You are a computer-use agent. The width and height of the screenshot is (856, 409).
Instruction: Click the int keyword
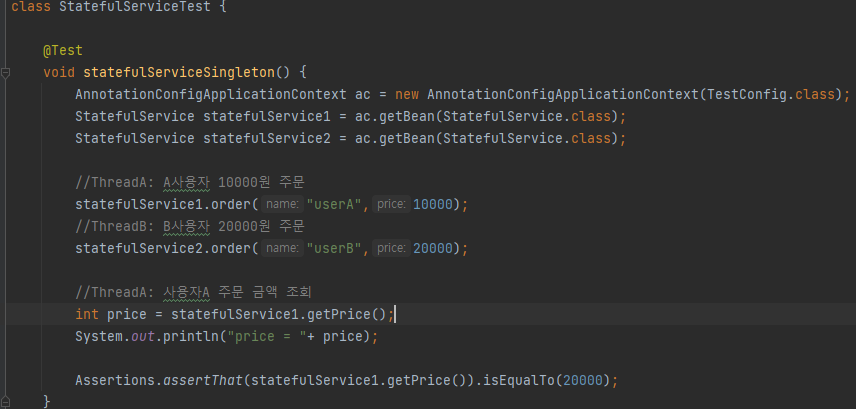(87, 314)
